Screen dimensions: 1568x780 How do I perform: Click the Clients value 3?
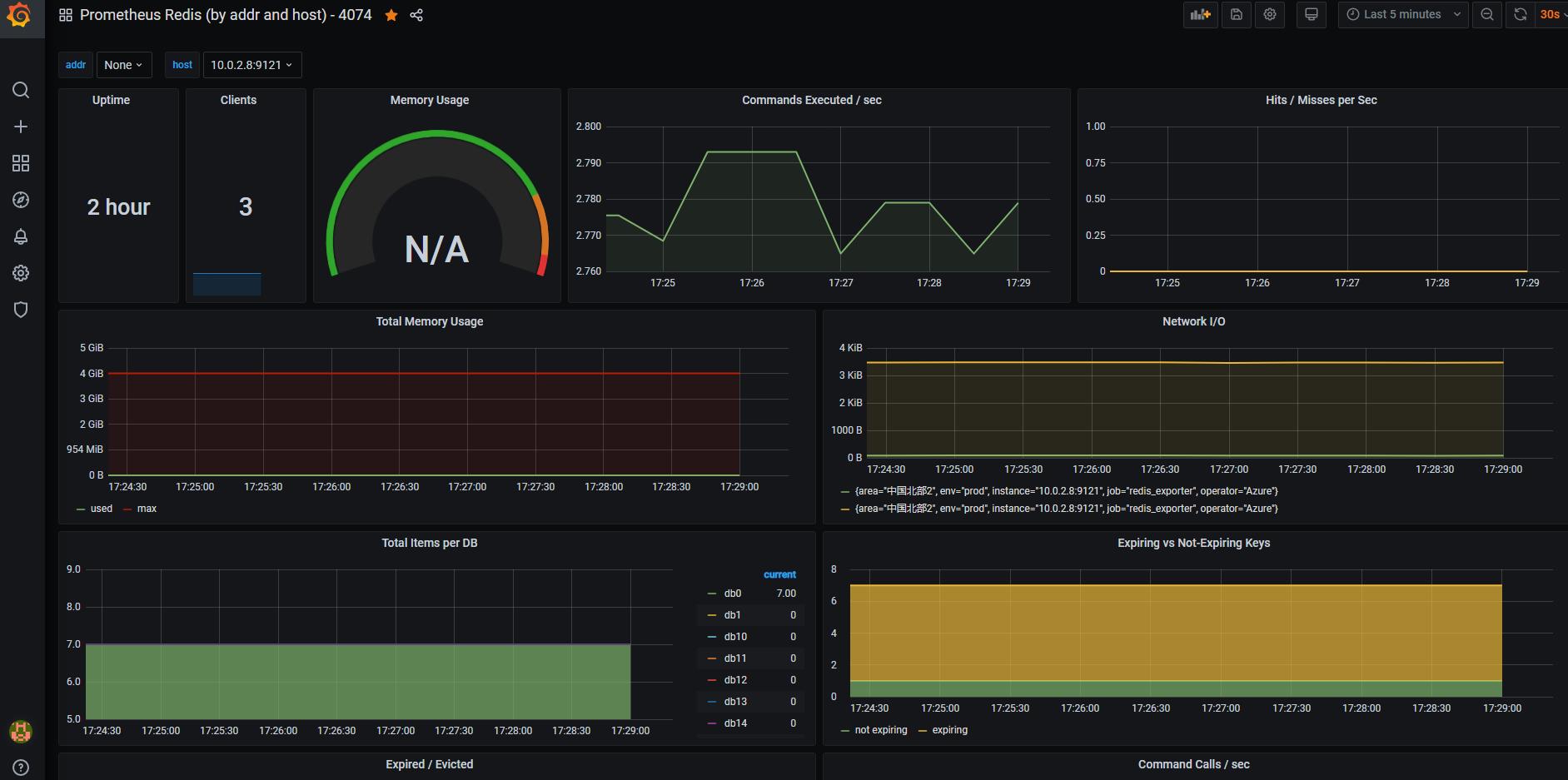click(x=246, y=207)
